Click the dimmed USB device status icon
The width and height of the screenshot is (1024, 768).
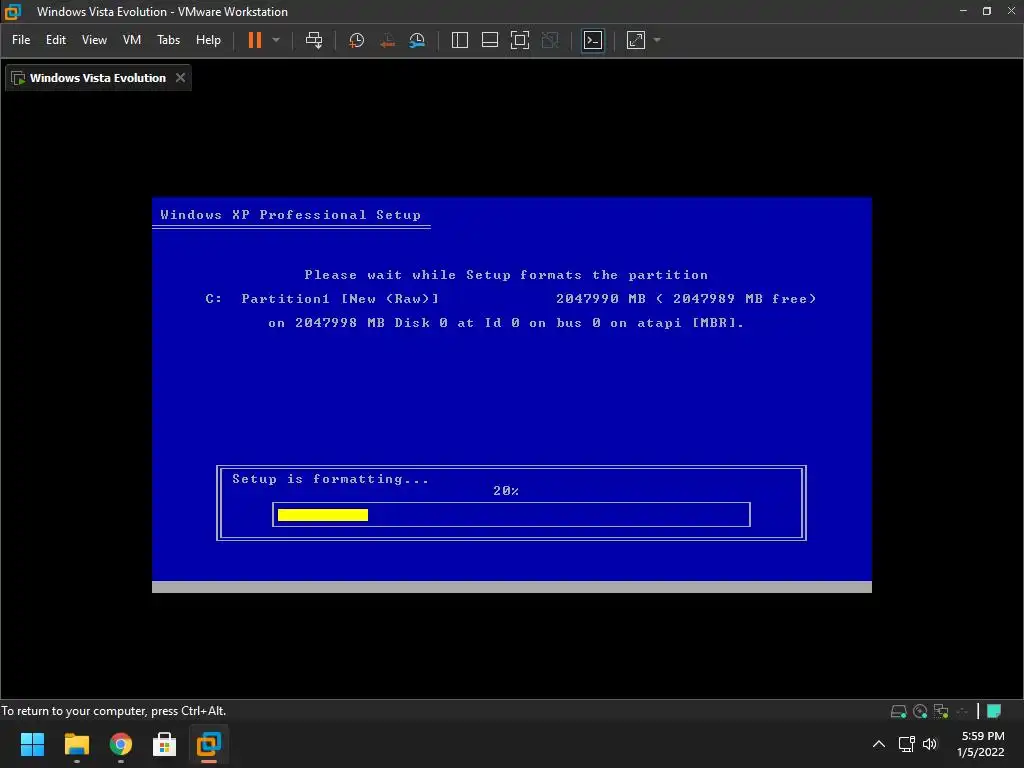[x=962, y=711]
